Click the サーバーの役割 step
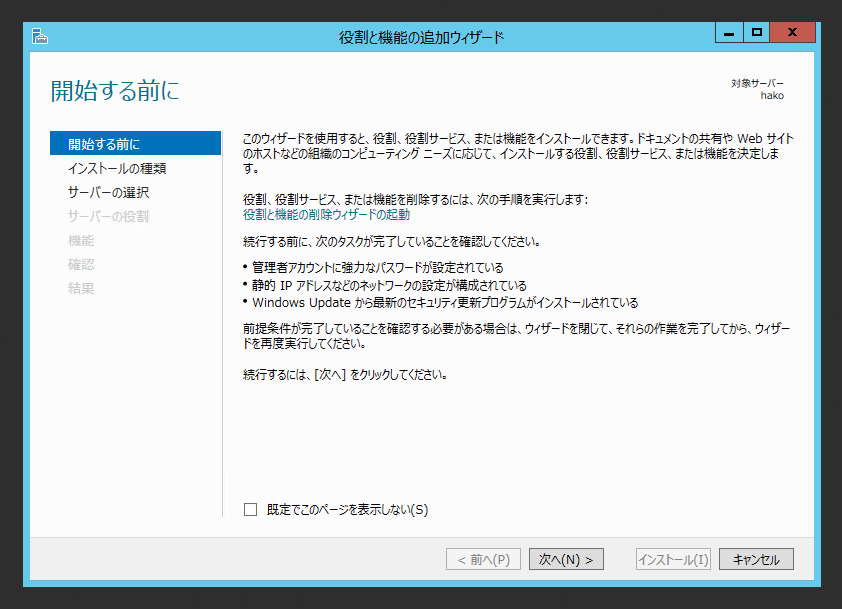Viewport: 842px width, 609px height. point(108,216)
